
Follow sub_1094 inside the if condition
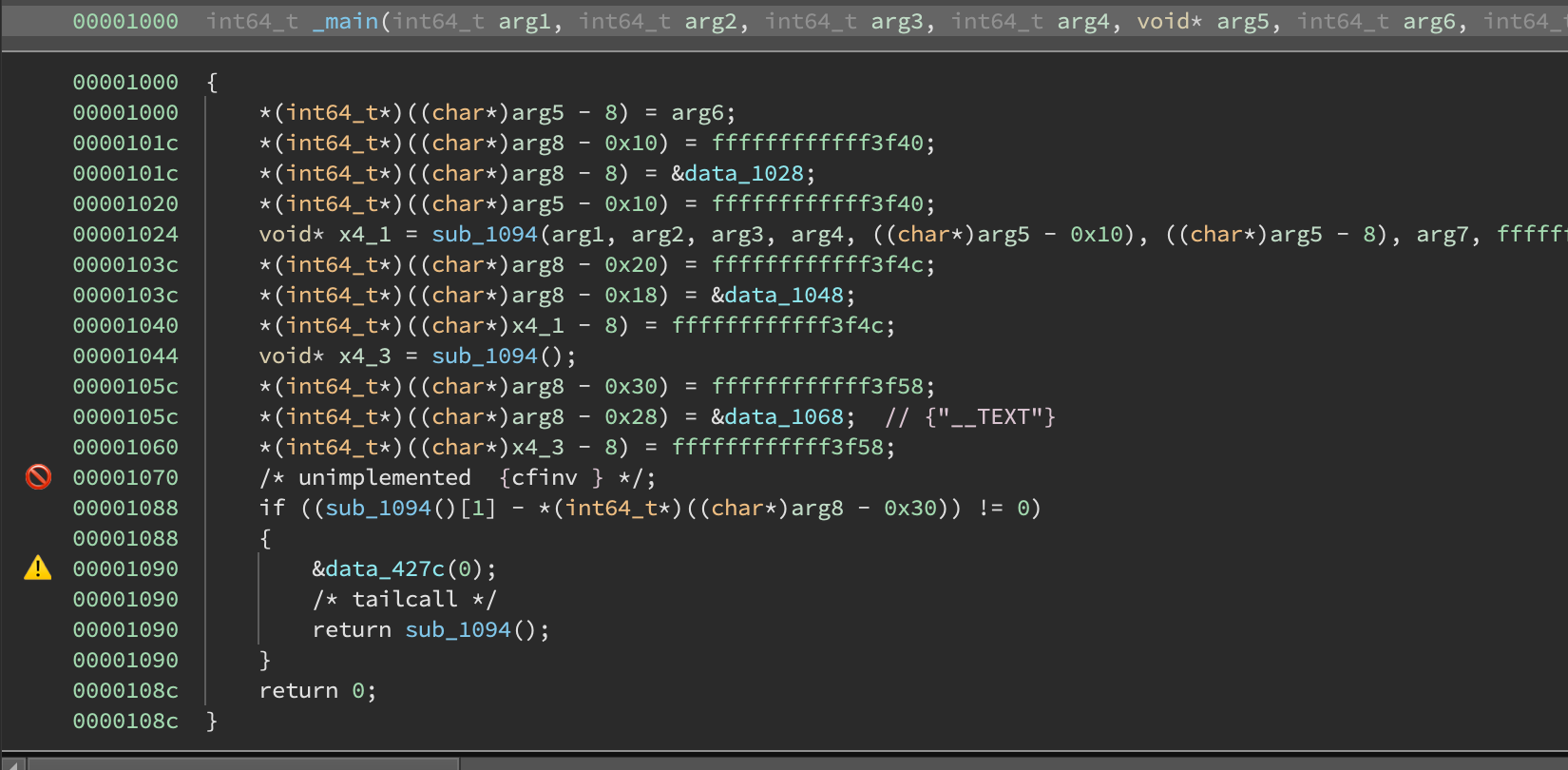point(378,508)
